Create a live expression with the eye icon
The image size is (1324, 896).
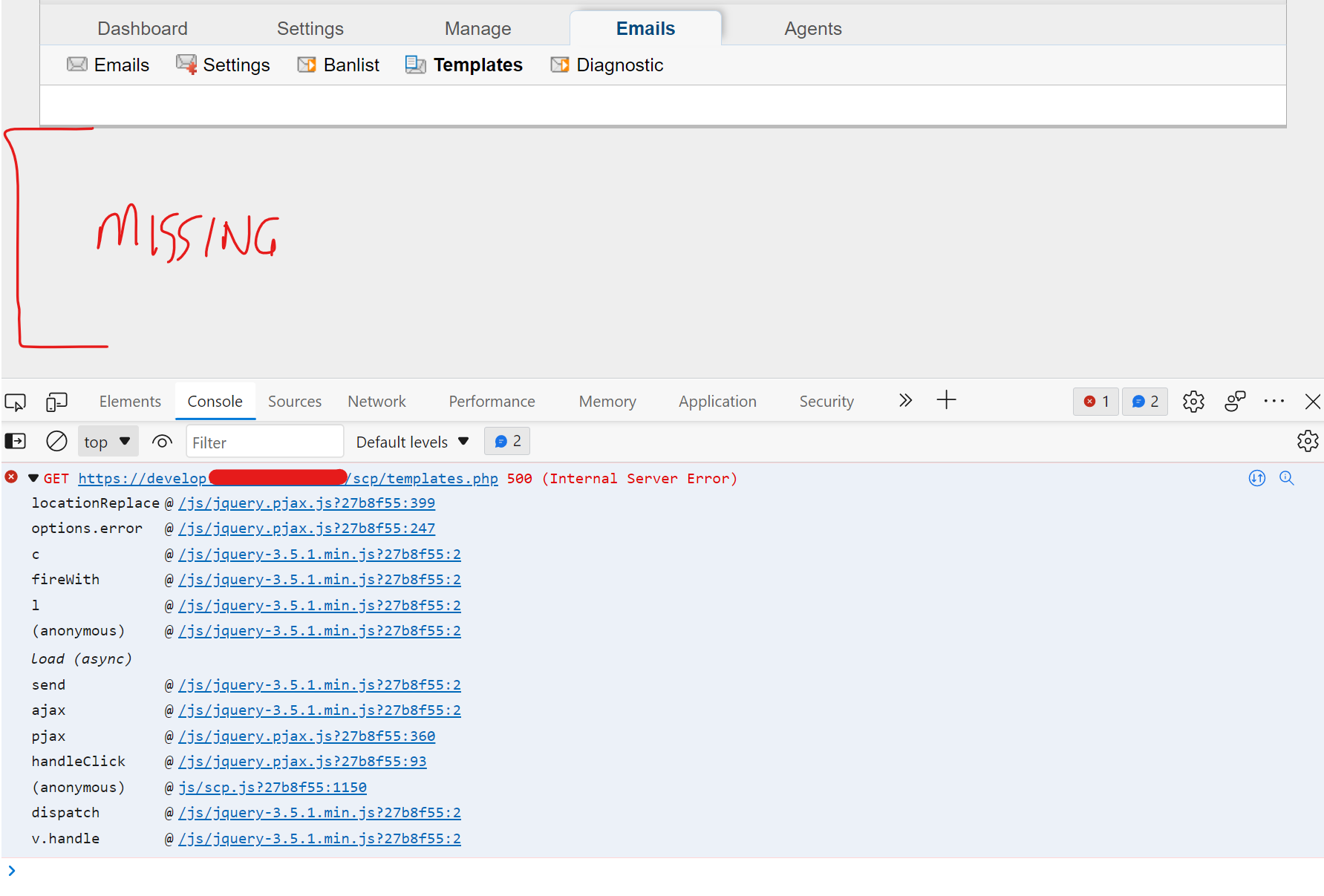tap(162, 440)
